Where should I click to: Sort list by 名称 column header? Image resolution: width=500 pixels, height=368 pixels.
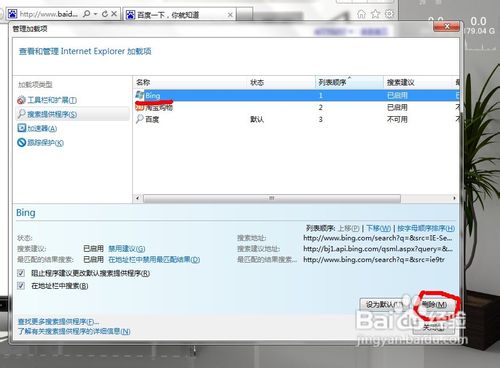(190, 82)
